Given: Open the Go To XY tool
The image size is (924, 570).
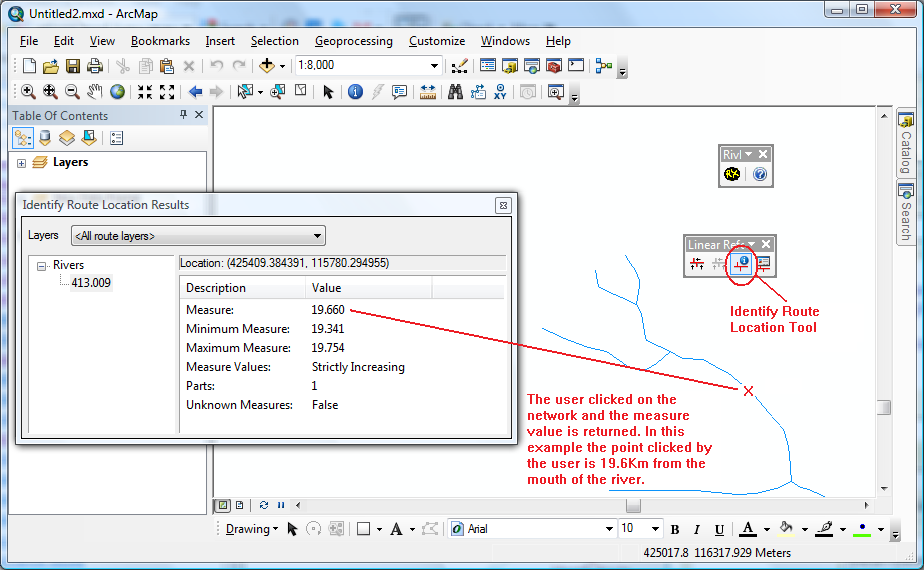Looking at the screenshot, I should tap(500, 92).
